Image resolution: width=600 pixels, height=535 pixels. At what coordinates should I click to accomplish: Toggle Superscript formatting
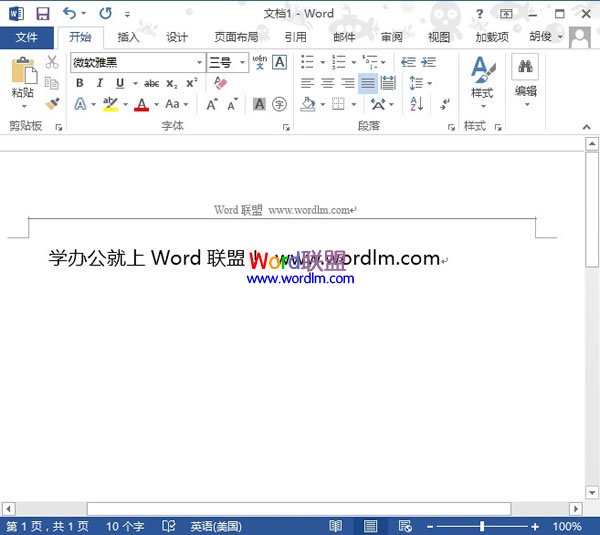point(192,83)
